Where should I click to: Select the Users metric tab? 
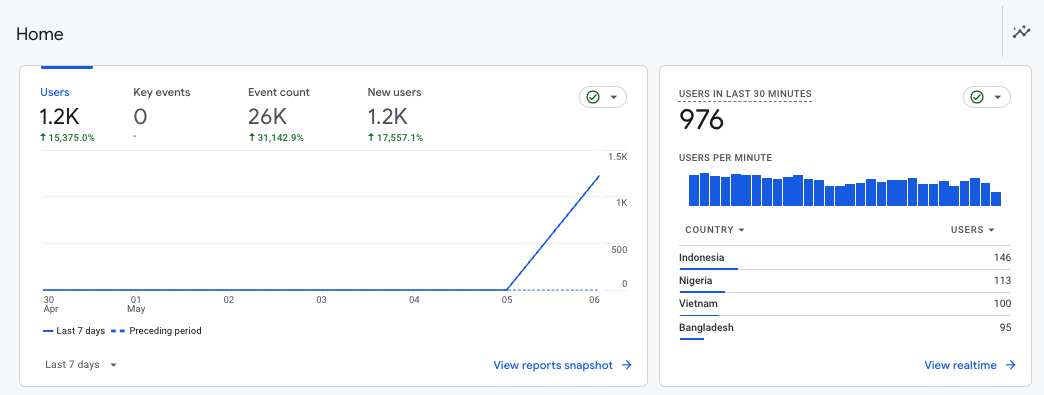click(x=67, y=115)
